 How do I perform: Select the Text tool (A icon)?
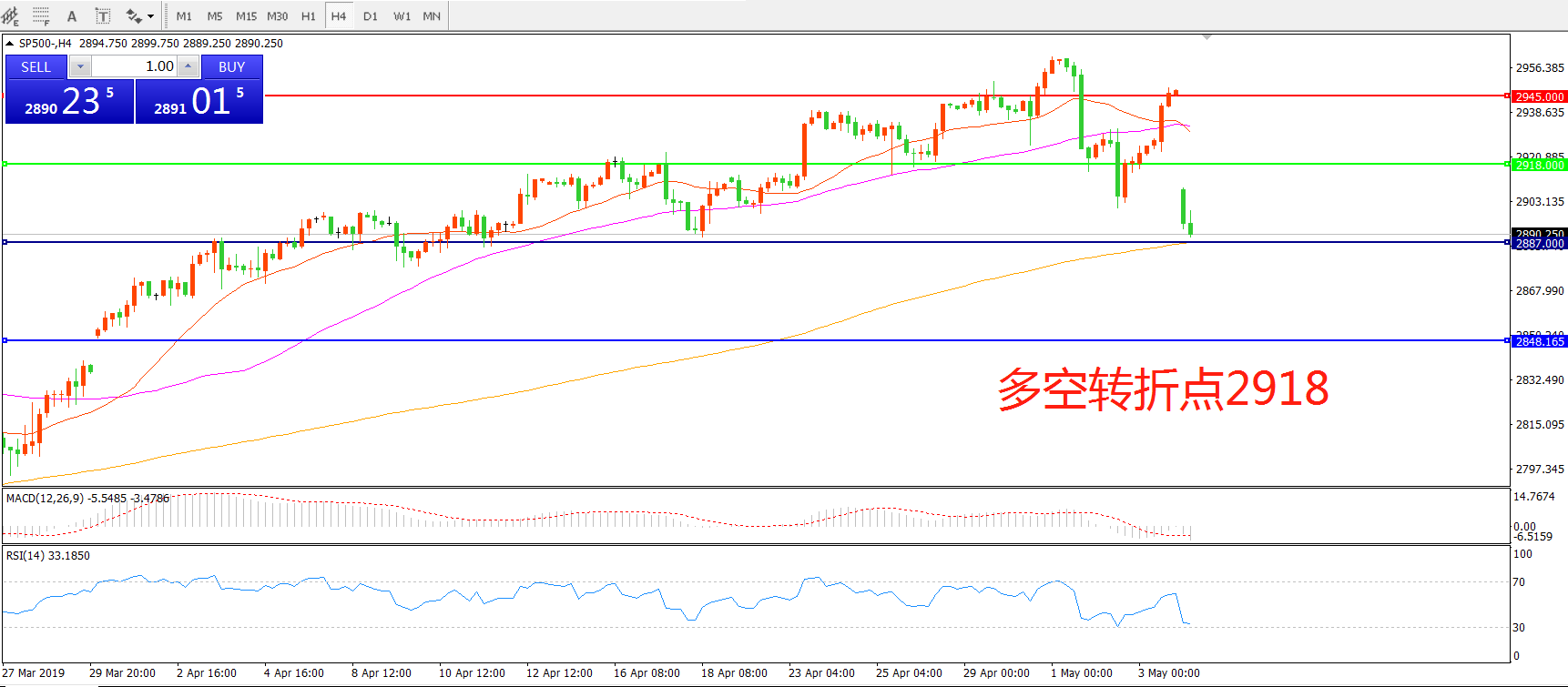point(72,16)
